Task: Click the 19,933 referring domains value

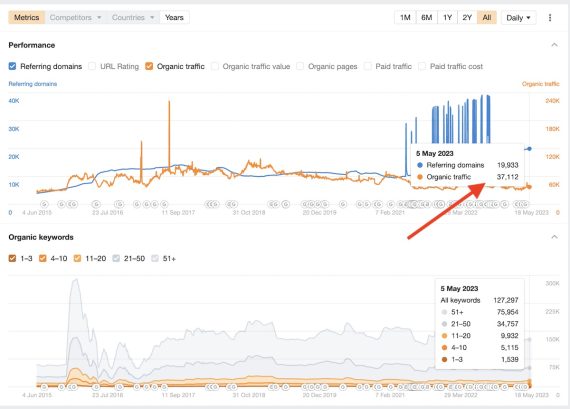Action: click(x=507, y=165)
